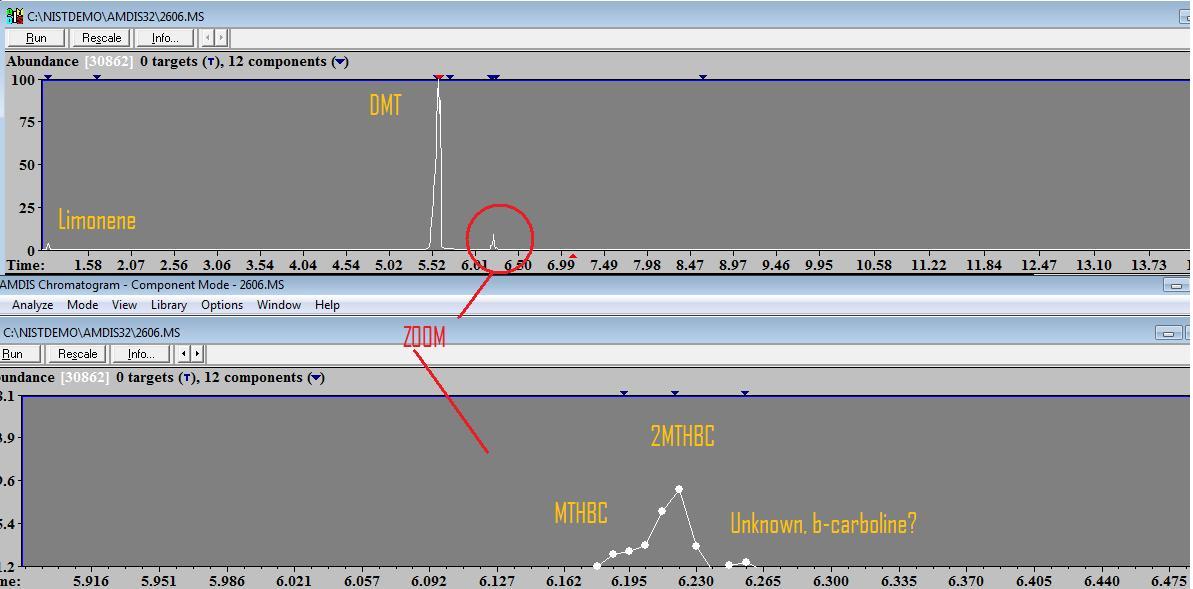Minimize the lower chromatogram child window

1166,333
